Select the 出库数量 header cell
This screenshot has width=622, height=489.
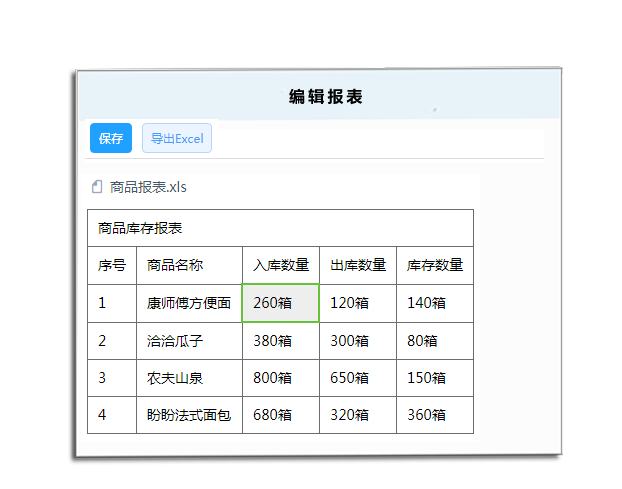[358, 265]
